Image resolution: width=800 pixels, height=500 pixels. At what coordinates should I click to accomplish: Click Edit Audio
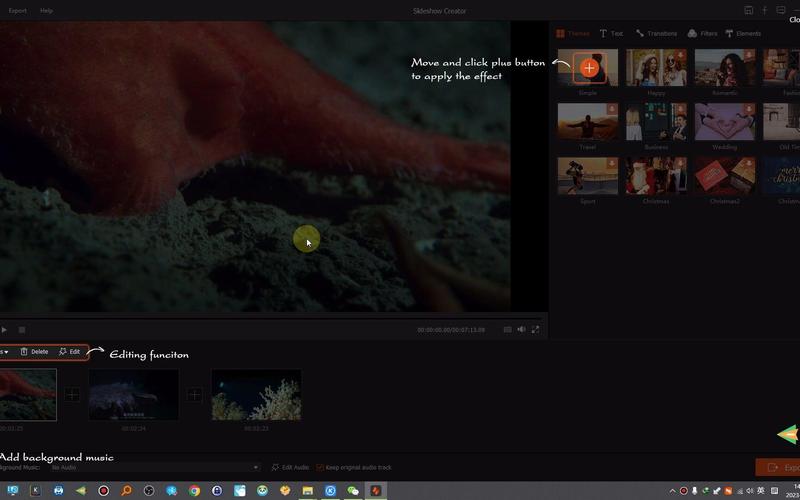point(290,467)
